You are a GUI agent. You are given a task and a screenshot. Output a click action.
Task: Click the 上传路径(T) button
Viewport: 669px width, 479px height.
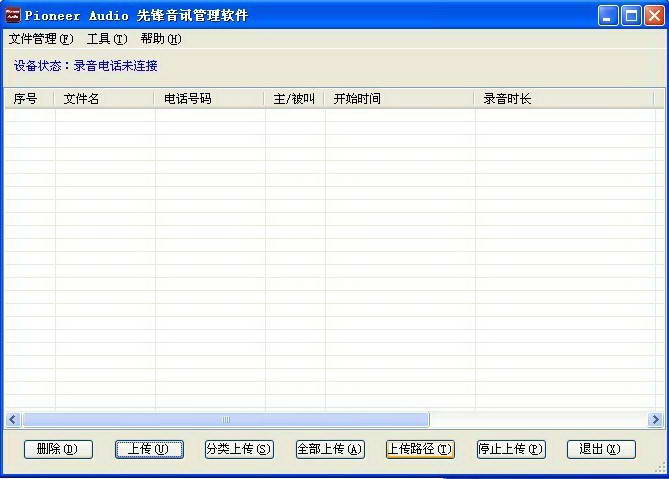click(420, 450)
